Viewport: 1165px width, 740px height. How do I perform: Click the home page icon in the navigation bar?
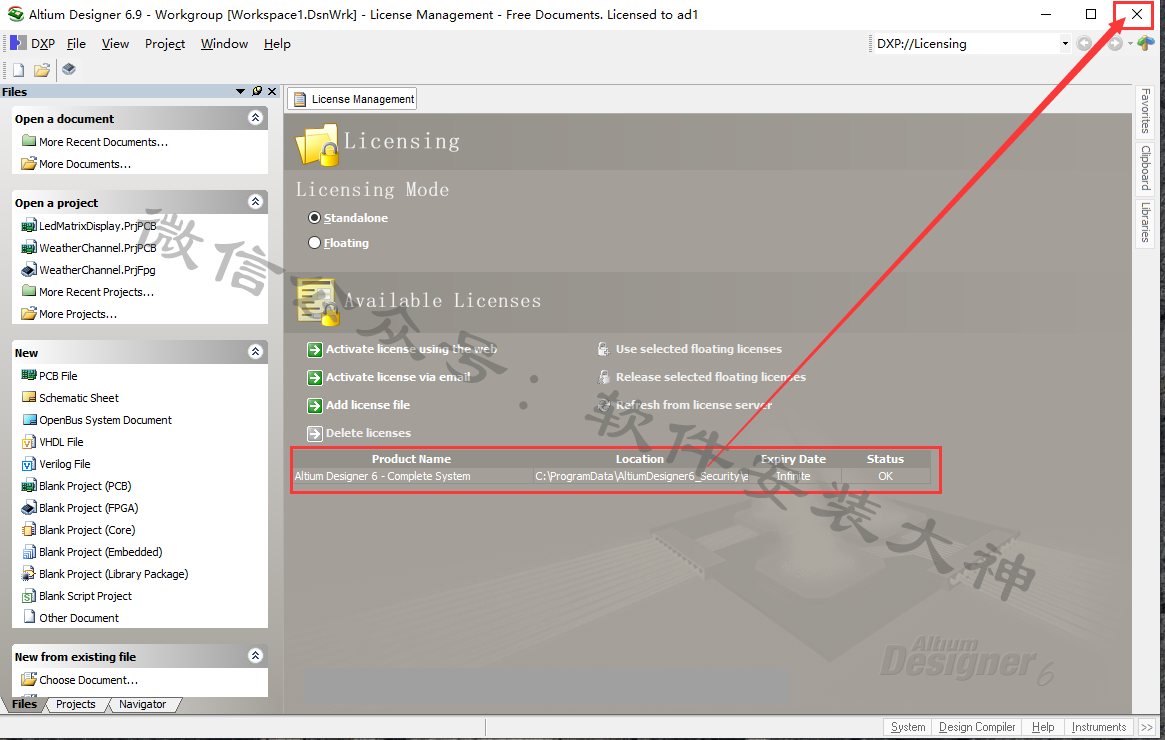pyautogui.click(x=1146, y=44)
